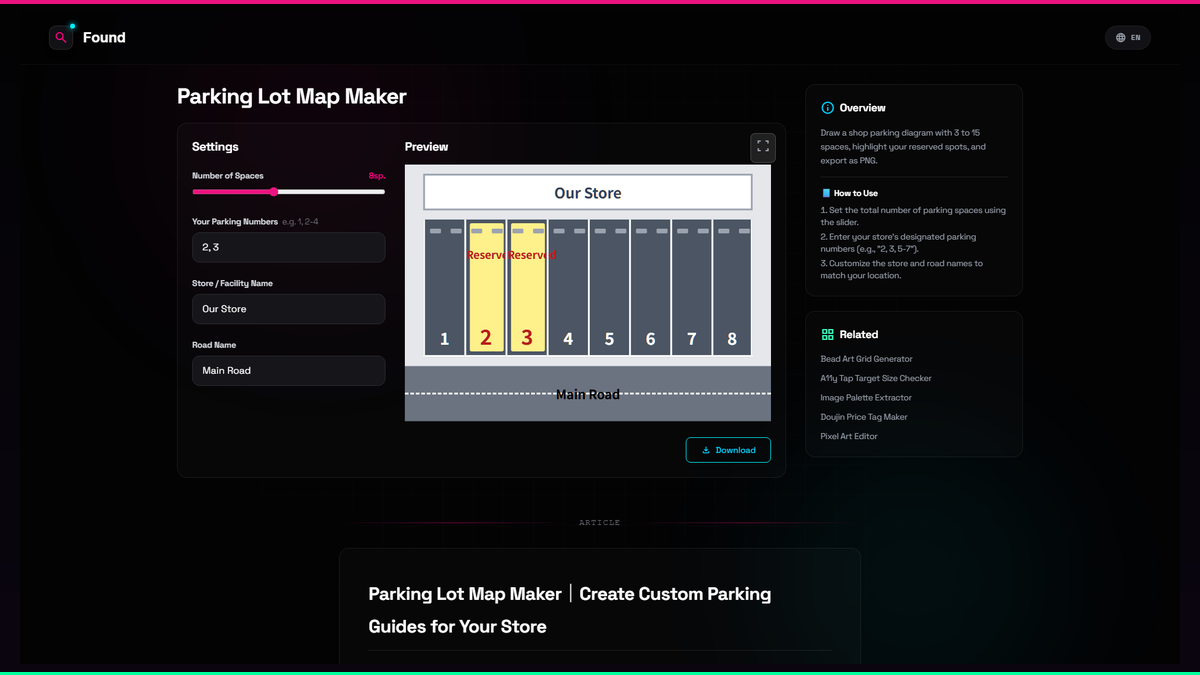Click parking space 8 in the preview

tap(732, 287)
